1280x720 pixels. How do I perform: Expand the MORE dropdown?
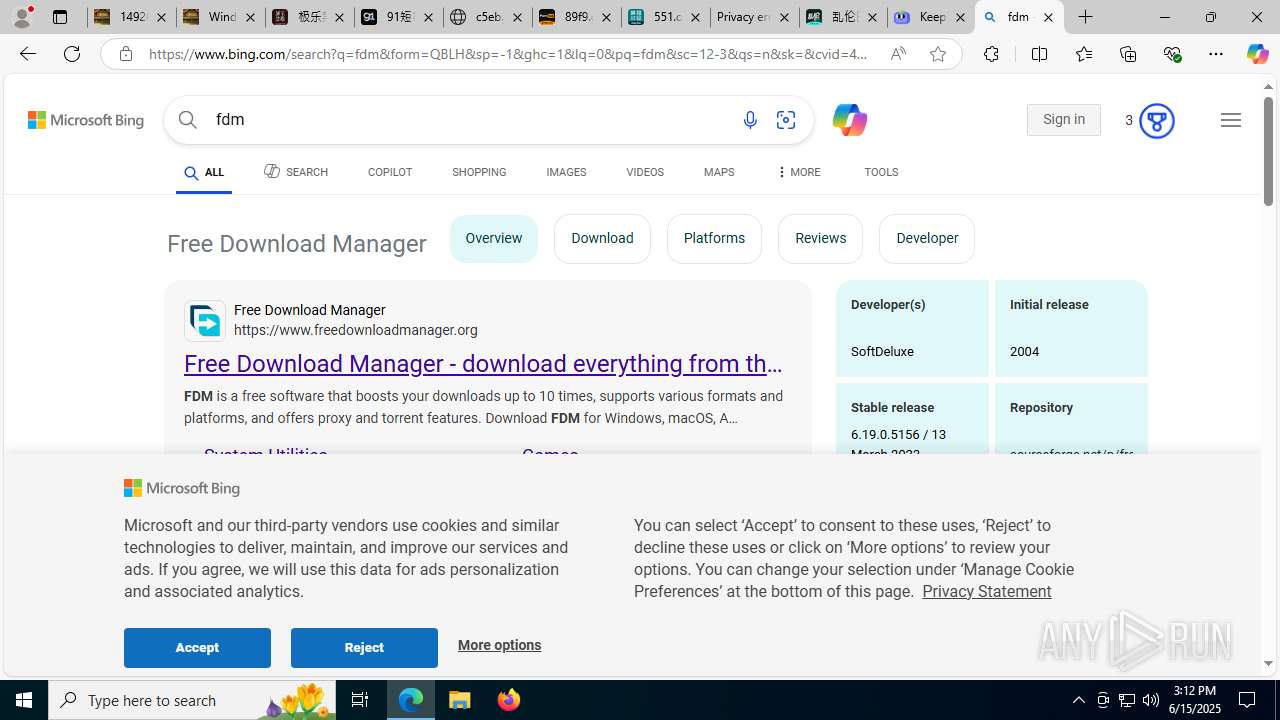pyautogui.click(x=798, y=172)
